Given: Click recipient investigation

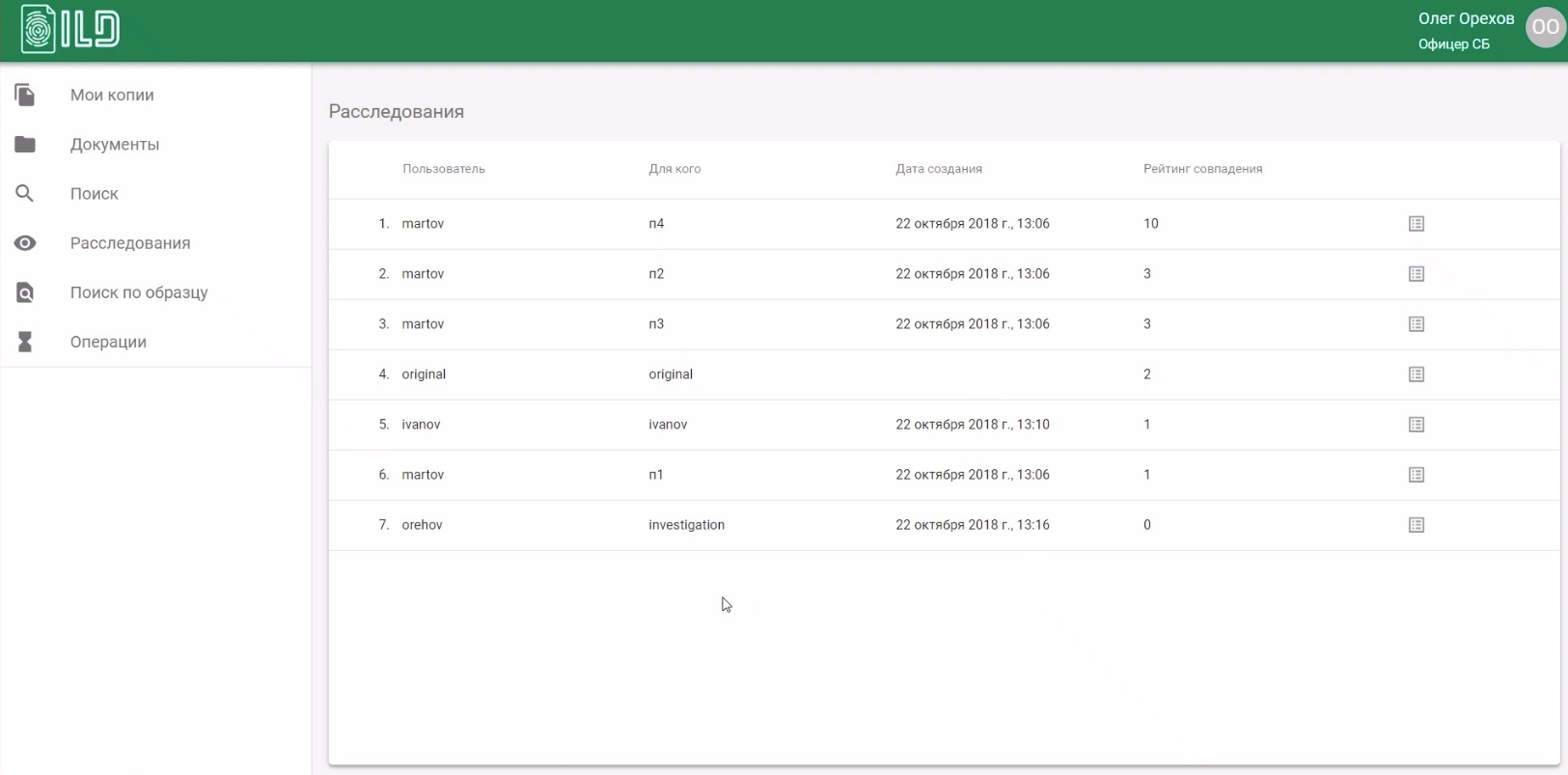Looking at the screenshot, I should point(686,525).
